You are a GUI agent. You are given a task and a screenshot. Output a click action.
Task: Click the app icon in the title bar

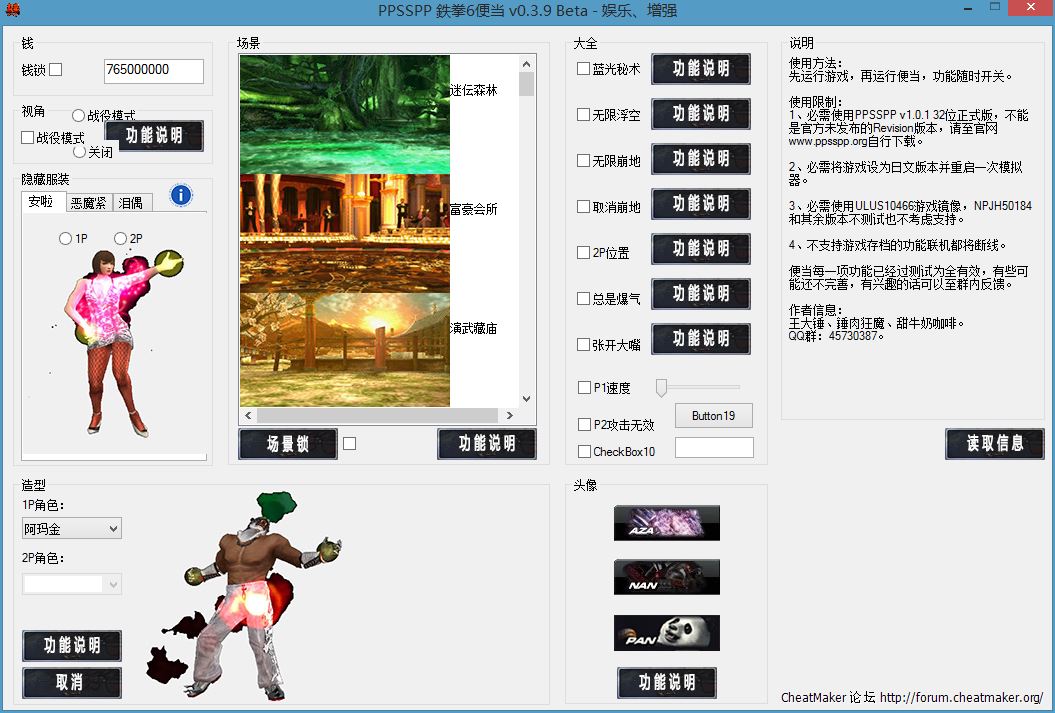pyautogui.click(x=13, y=10)
